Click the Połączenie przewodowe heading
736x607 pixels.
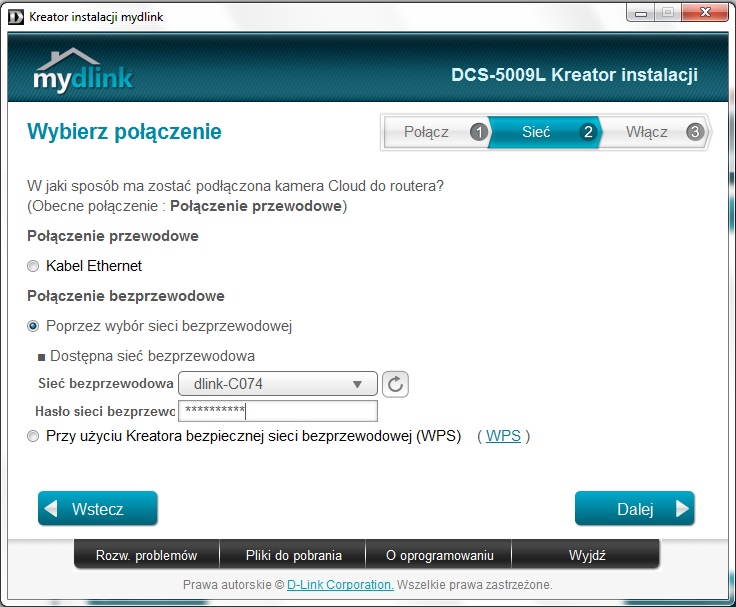[113, 236]
